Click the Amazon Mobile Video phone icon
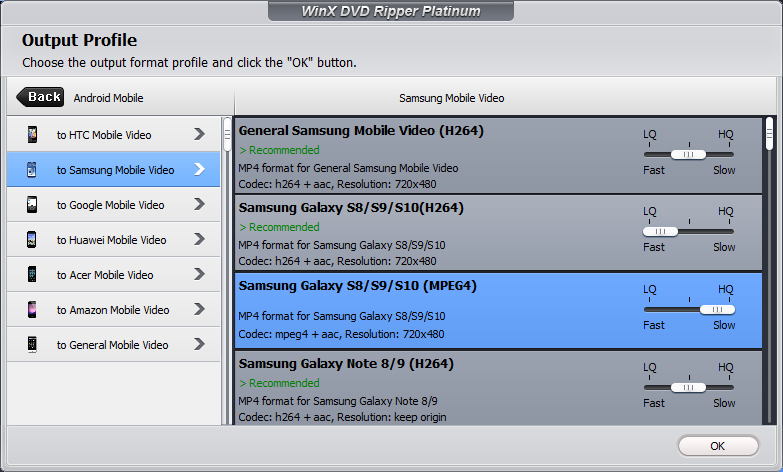783x472 pixels. (x=32, y=309)
